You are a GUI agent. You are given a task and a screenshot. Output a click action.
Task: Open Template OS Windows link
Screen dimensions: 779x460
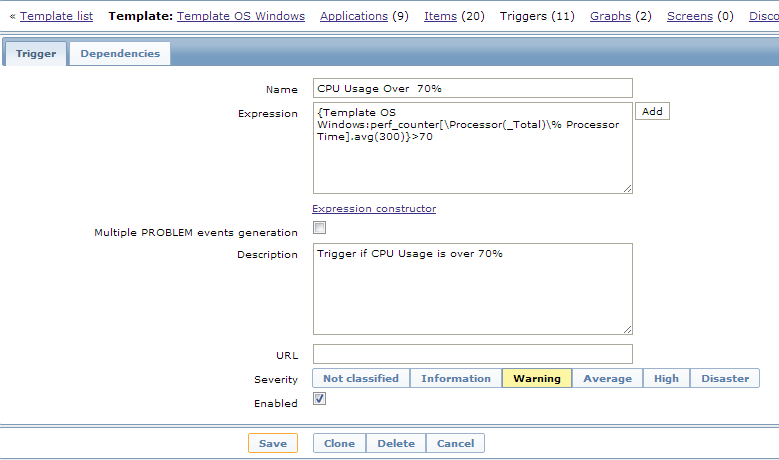coord(241,16)
